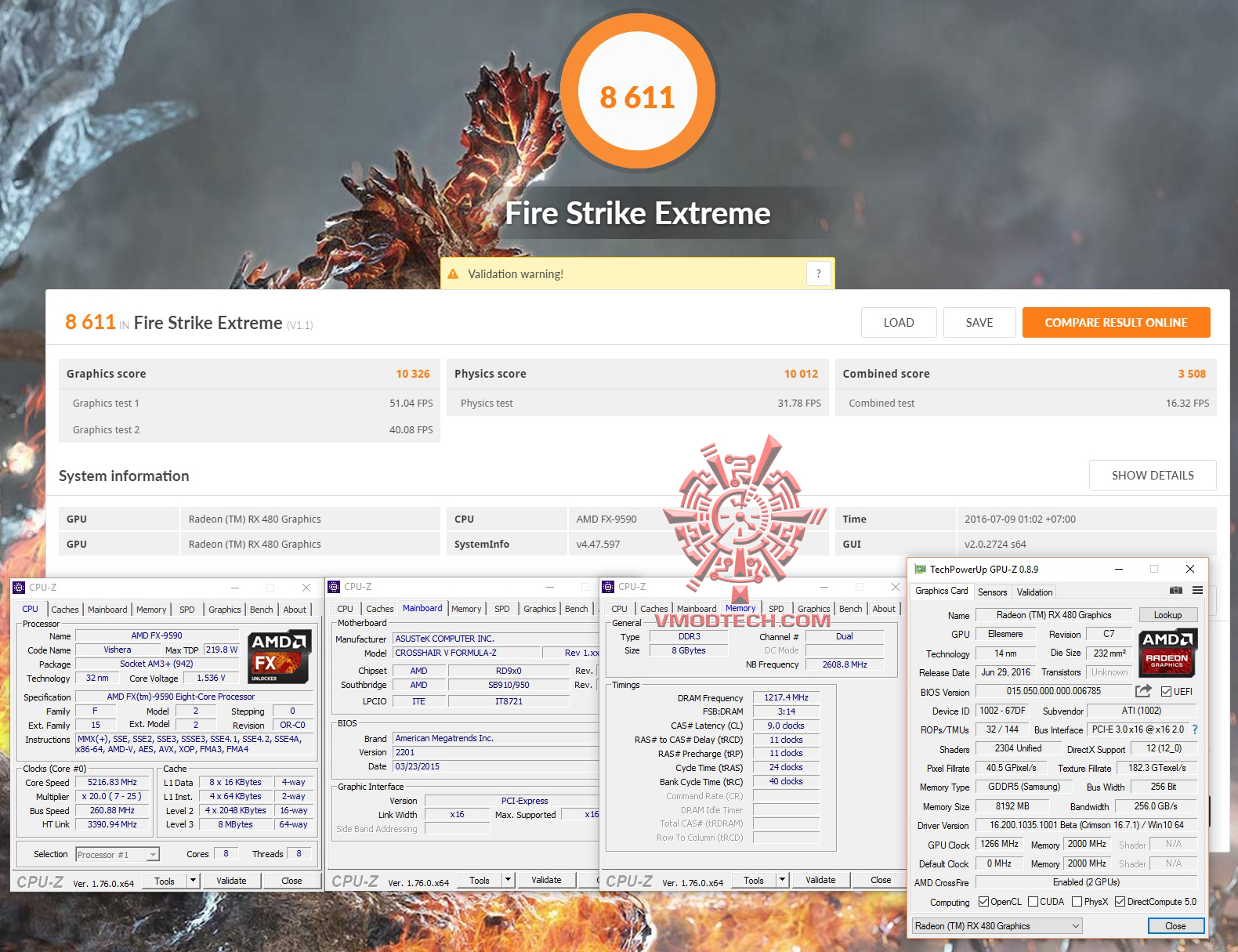This screenshot has height=952, width=1238.
Task: Click the title icon of the CPU-Z Mainboard window
Action: tap(335, 587)
